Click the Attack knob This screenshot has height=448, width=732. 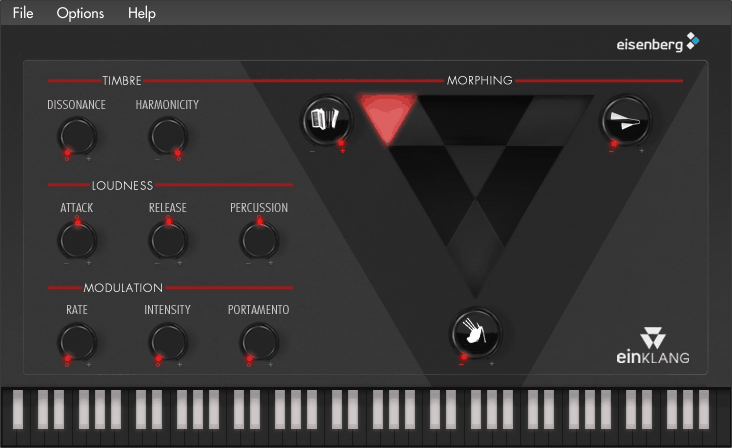coord(77,240)
